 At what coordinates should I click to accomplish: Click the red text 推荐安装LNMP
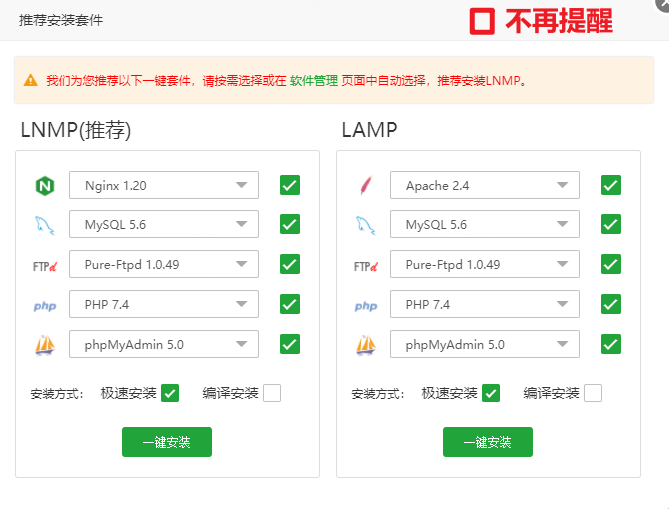pyautogui.click(x=482, y=80)
